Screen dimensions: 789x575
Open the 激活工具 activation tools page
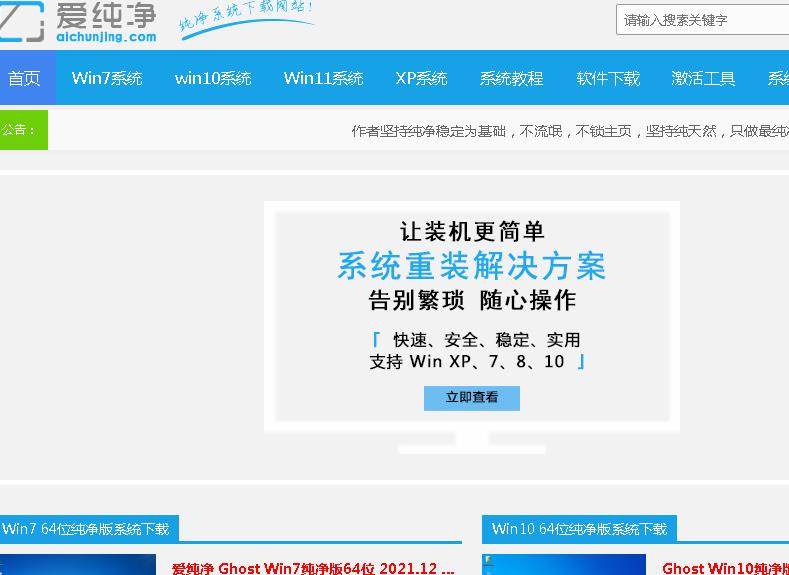point(703,78)
